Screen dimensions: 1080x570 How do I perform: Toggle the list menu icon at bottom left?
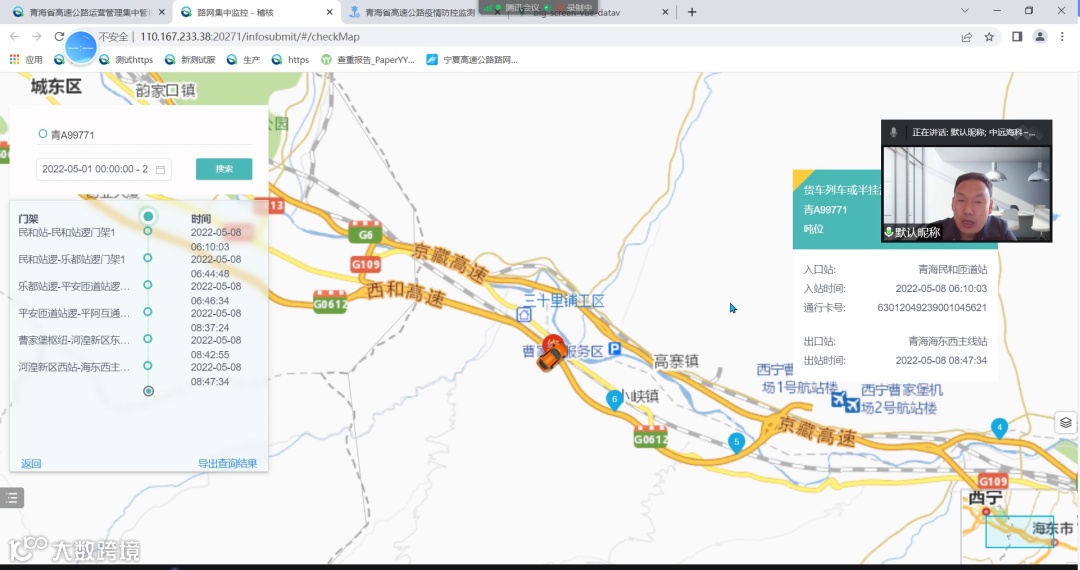[12, 498]
